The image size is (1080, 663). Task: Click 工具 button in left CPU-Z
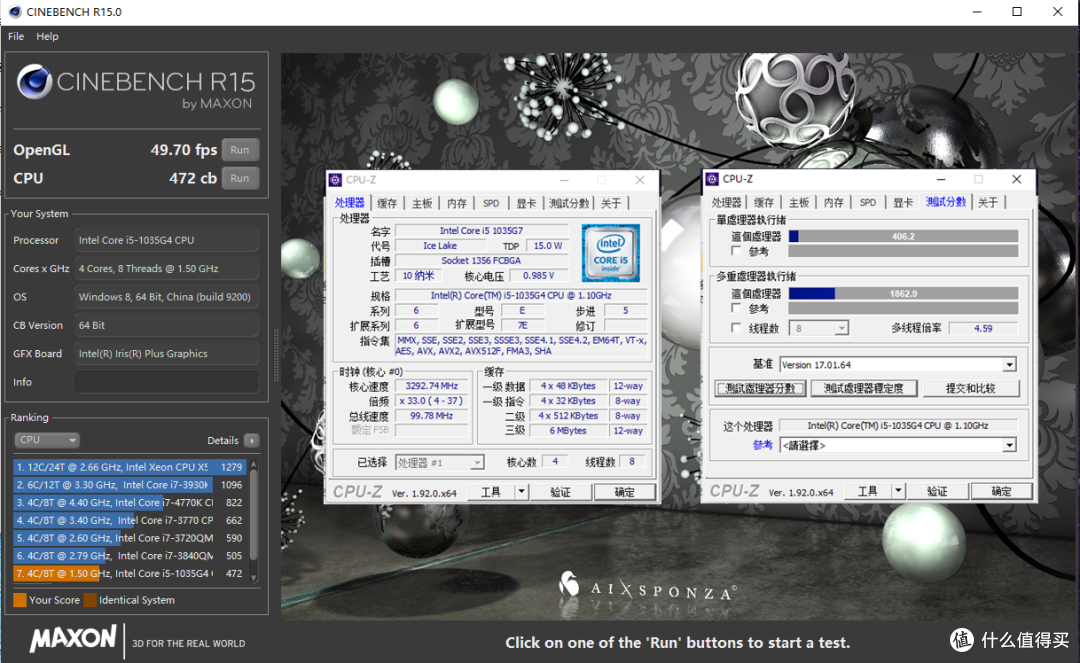point(491,492)
